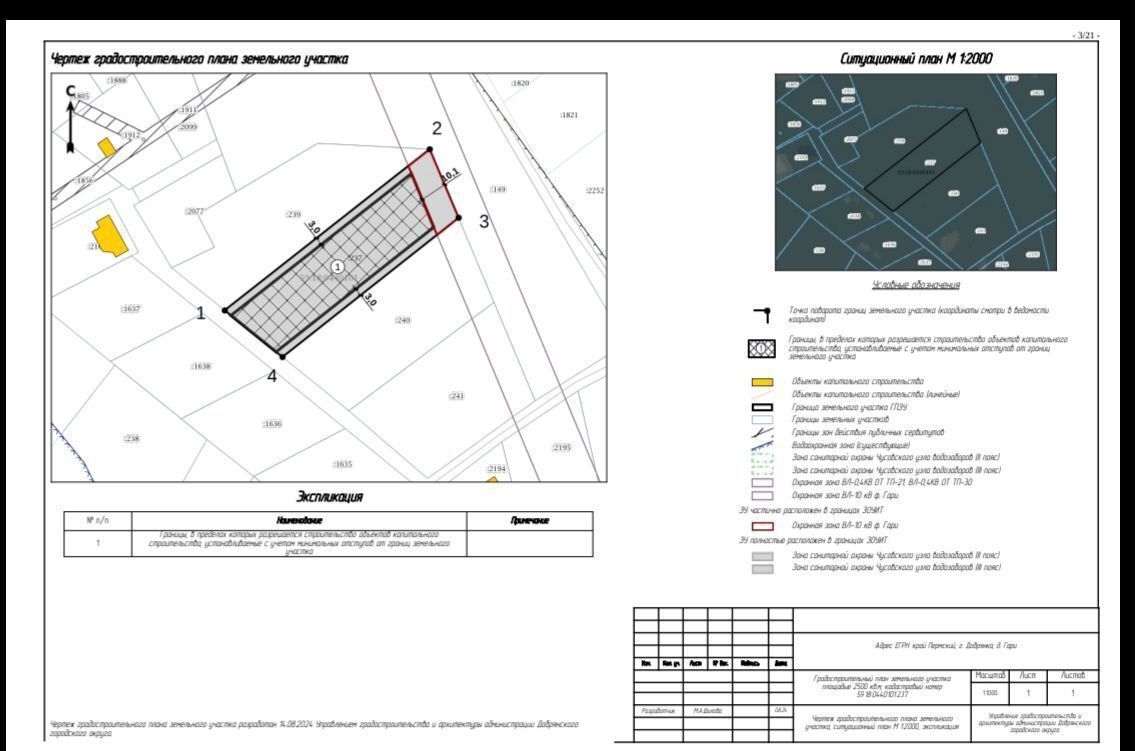Click parcel label ":238" on the map
1135x751 pixels.
tap(131, 439)
